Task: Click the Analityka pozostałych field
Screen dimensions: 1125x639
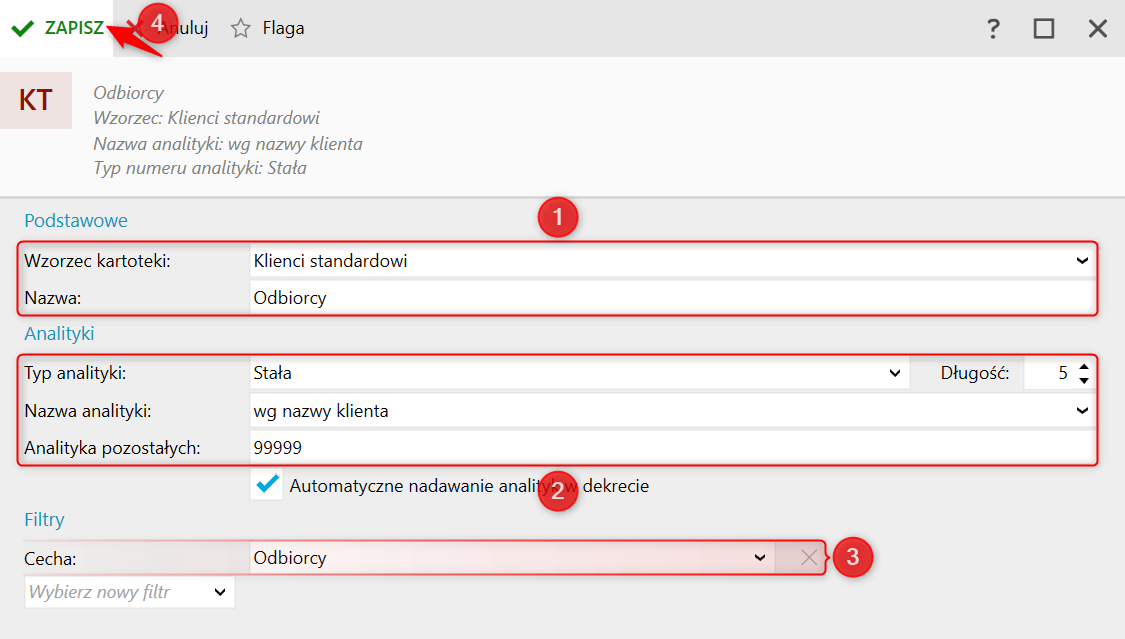Action: coord(668,448)
